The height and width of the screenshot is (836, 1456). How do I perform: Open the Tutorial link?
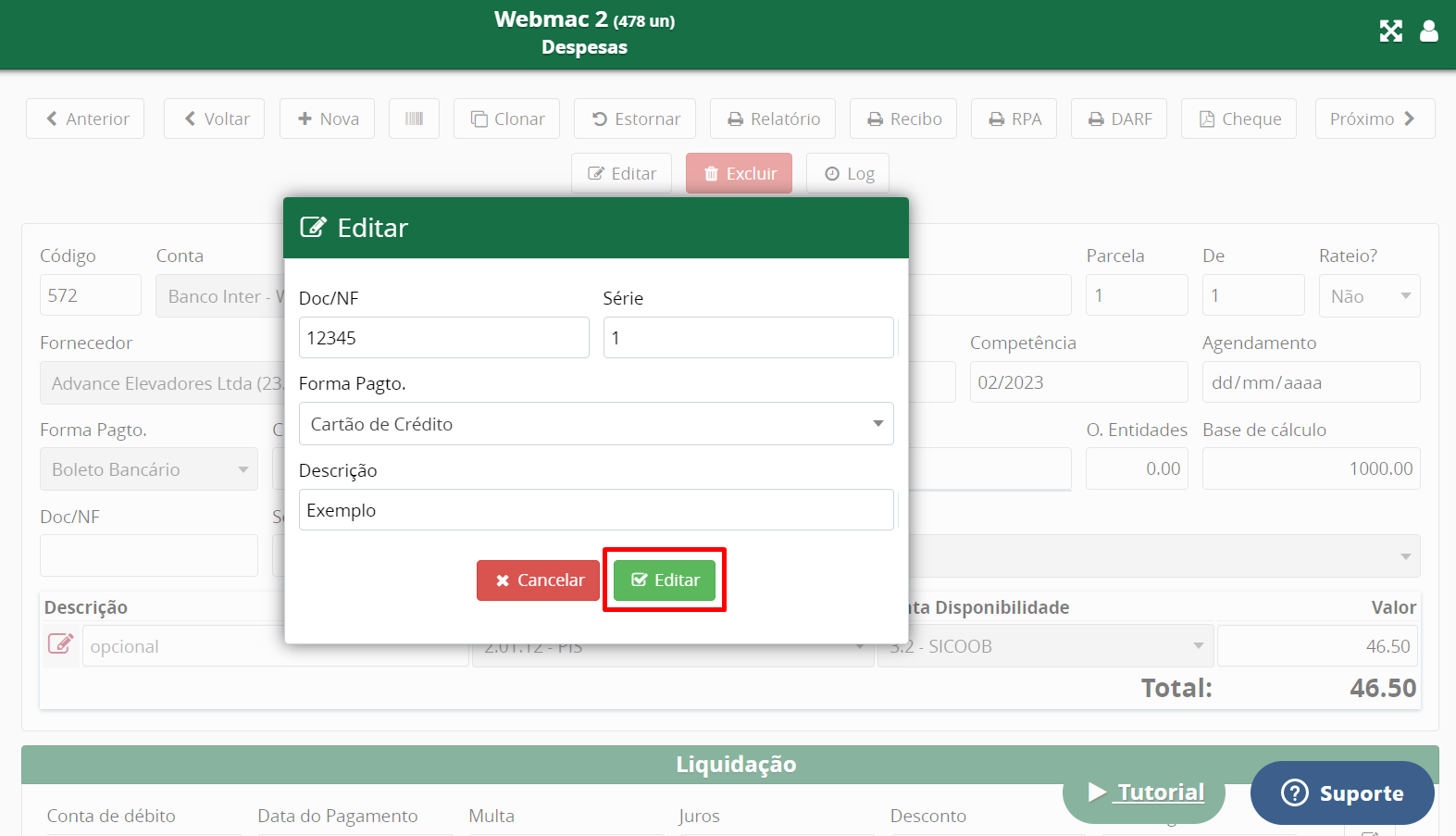pos(1145,792)
